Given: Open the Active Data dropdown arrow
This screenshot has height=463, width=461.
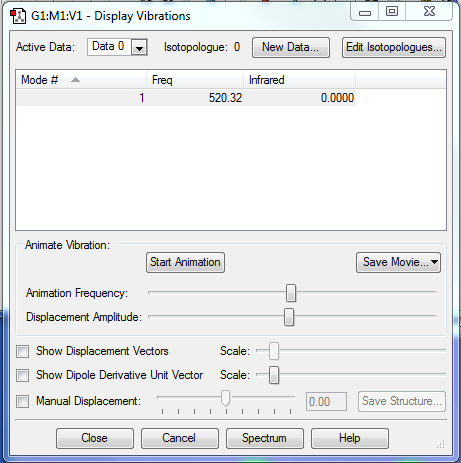Looking at the screenshot, I should [139, 47].
